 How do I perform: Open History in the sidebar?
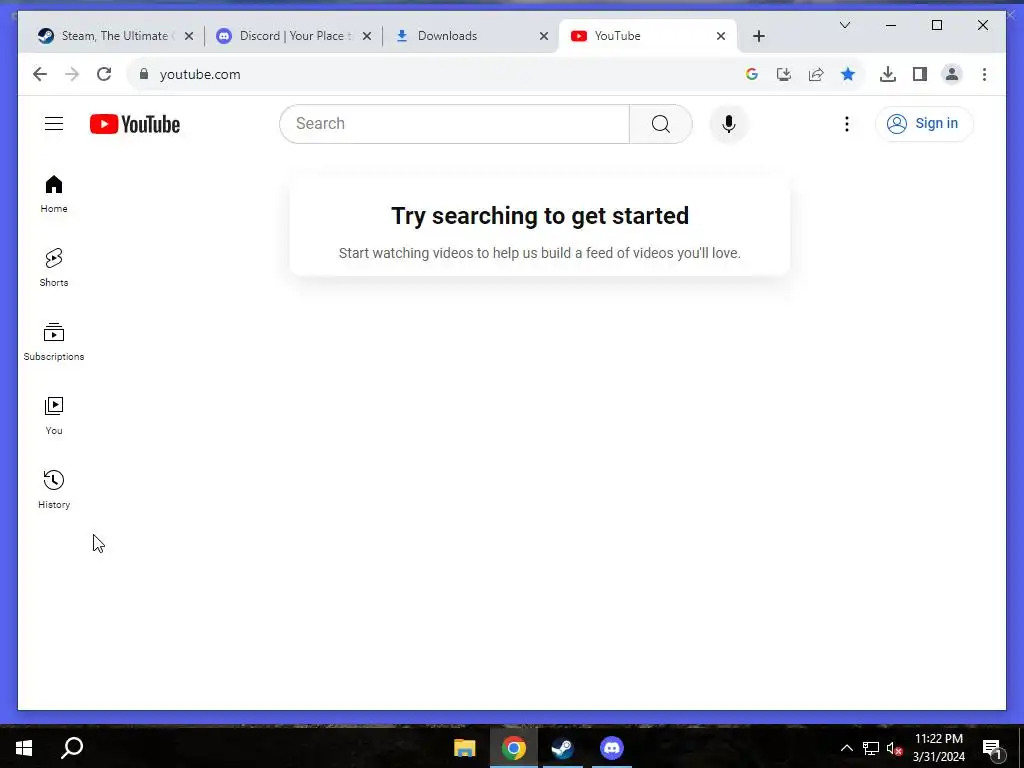pyautogui.click(x=54, y=489)
